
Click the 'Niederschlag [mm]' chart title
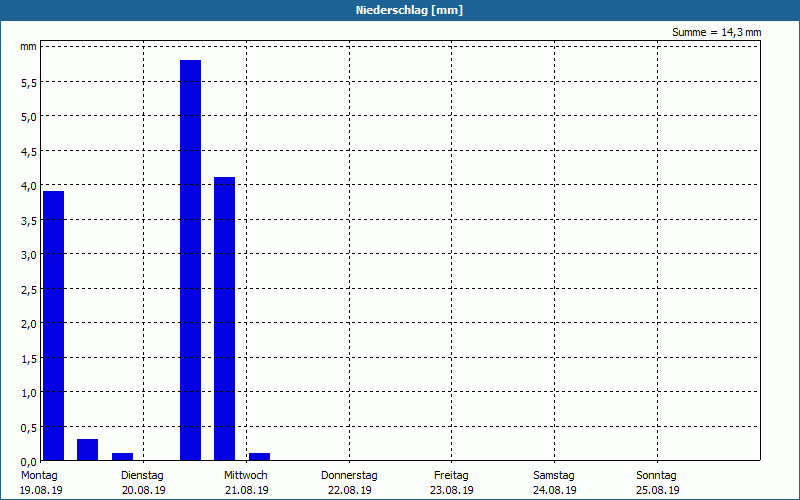409,10
